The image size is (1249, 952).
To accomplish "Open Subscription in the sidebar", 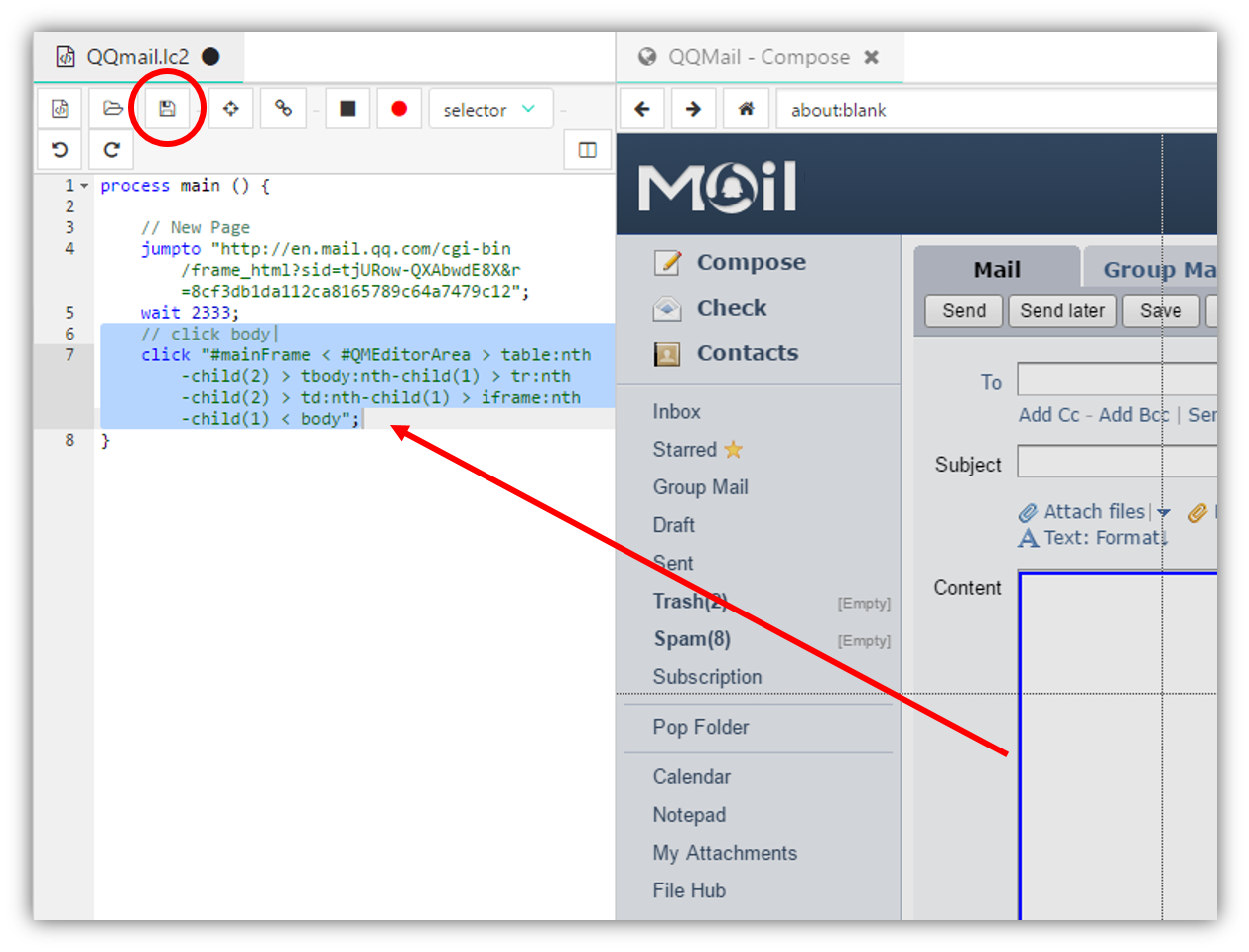I will point(707,676).
